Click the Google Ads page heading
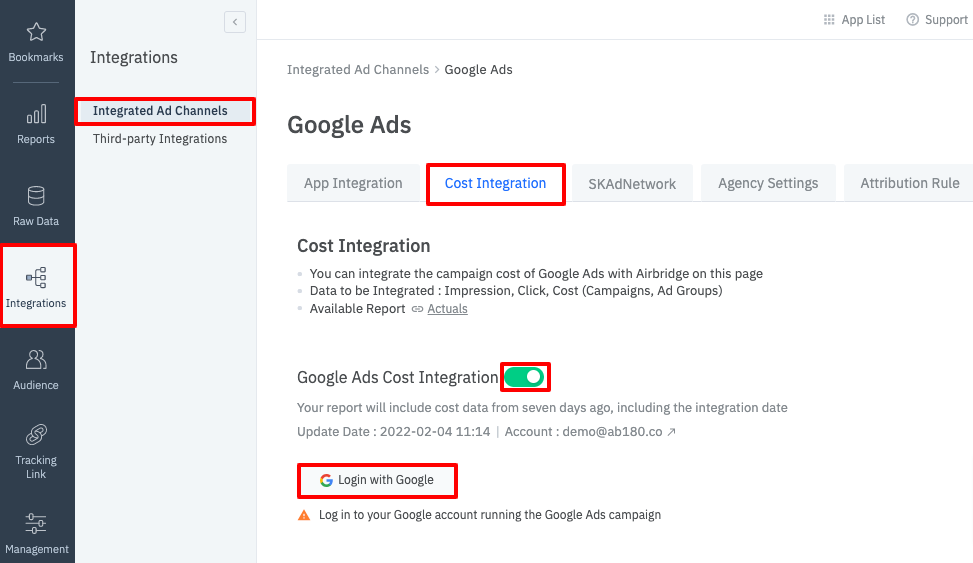This screenshot has height=563, width=973. coord(349,125)
